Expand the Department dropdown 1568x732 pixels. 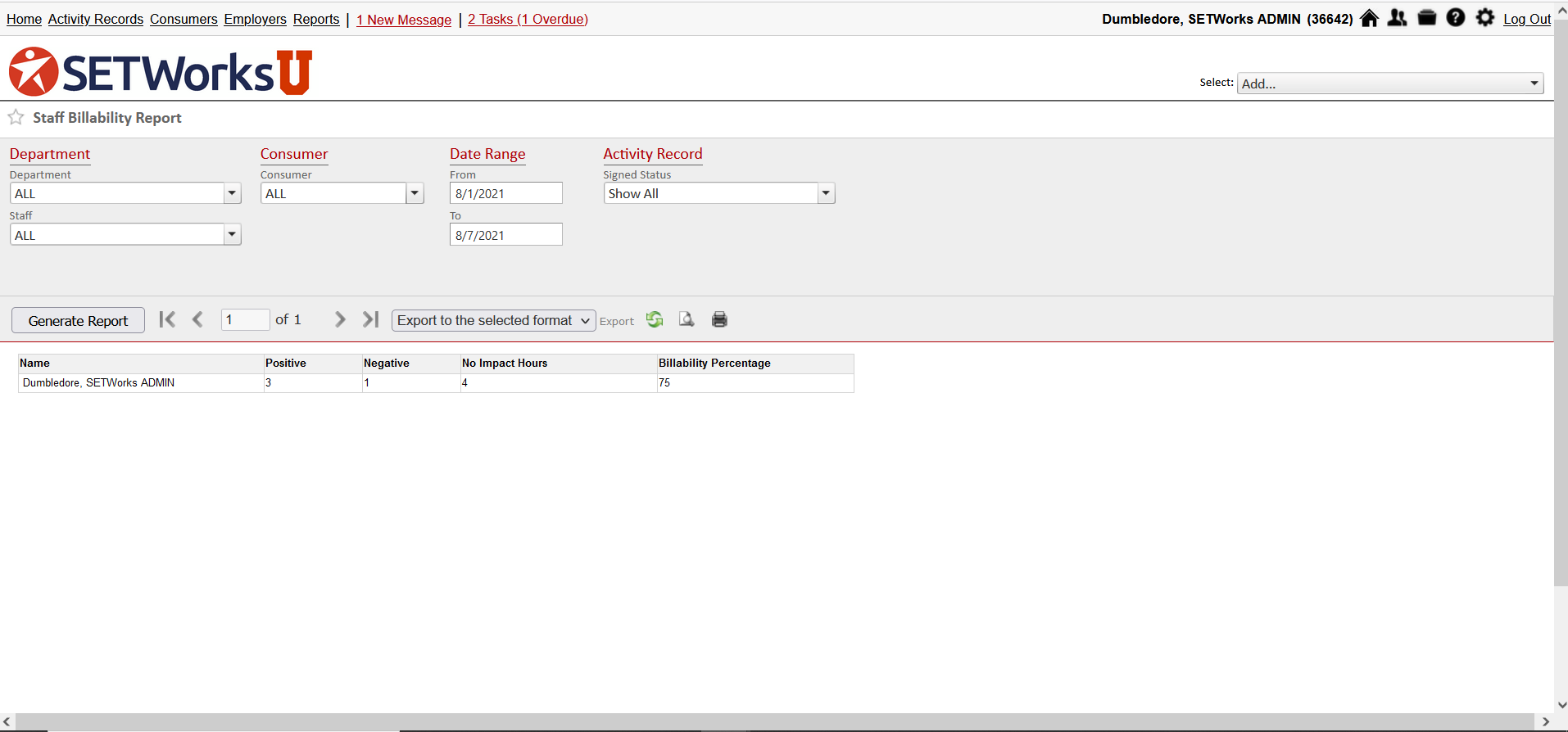click(233, 193)
